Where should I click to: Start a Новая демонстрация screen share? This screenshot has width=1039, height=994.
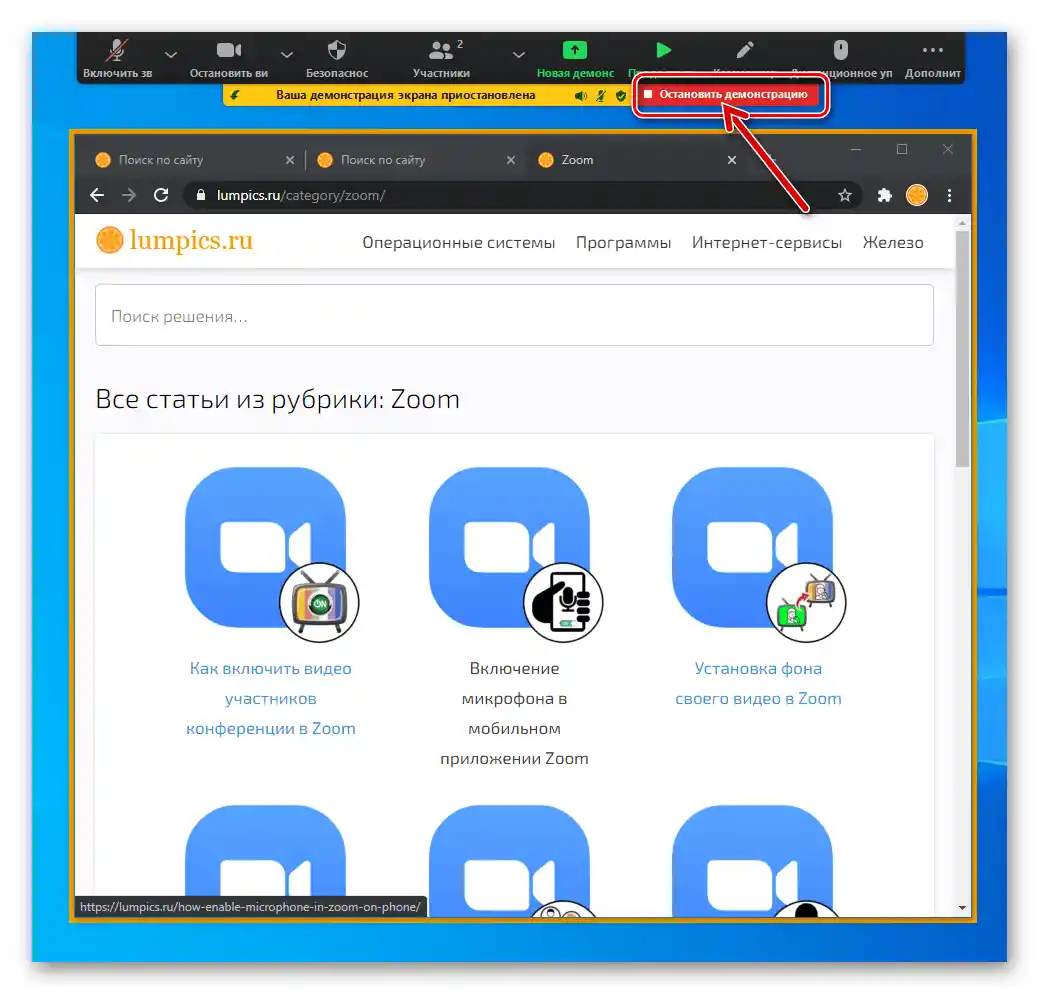tap(574, 49)
